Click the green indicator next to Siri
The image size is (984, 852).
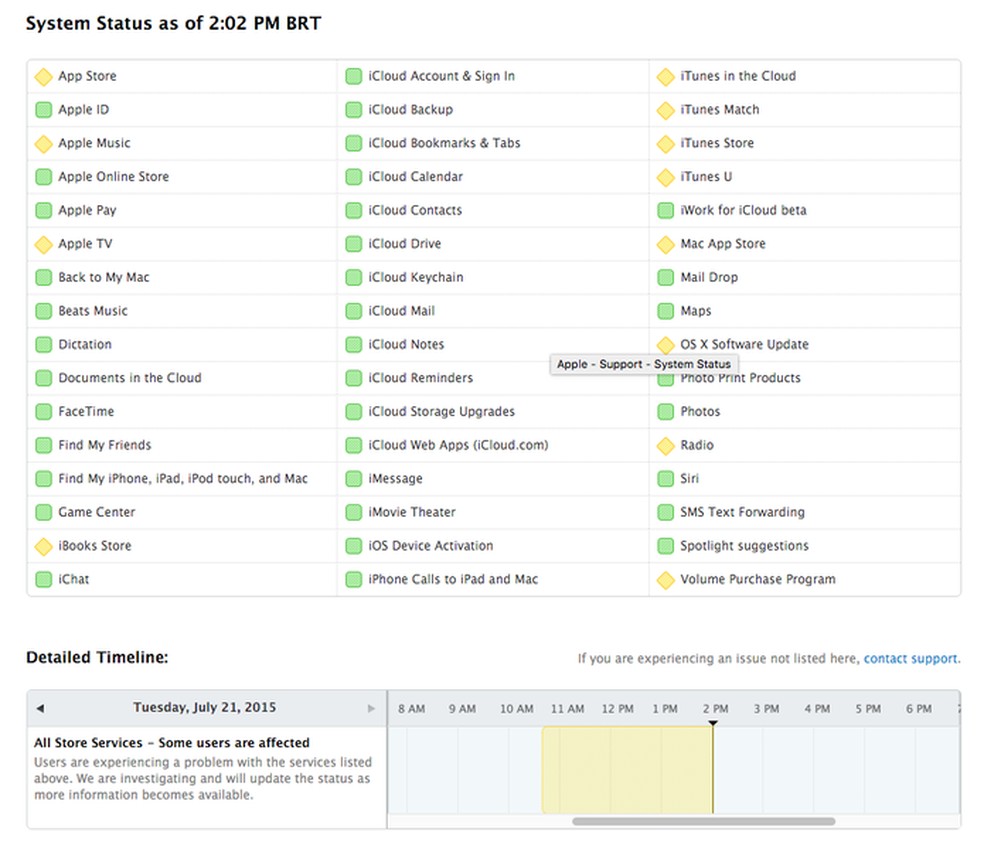tap(665, 478)
